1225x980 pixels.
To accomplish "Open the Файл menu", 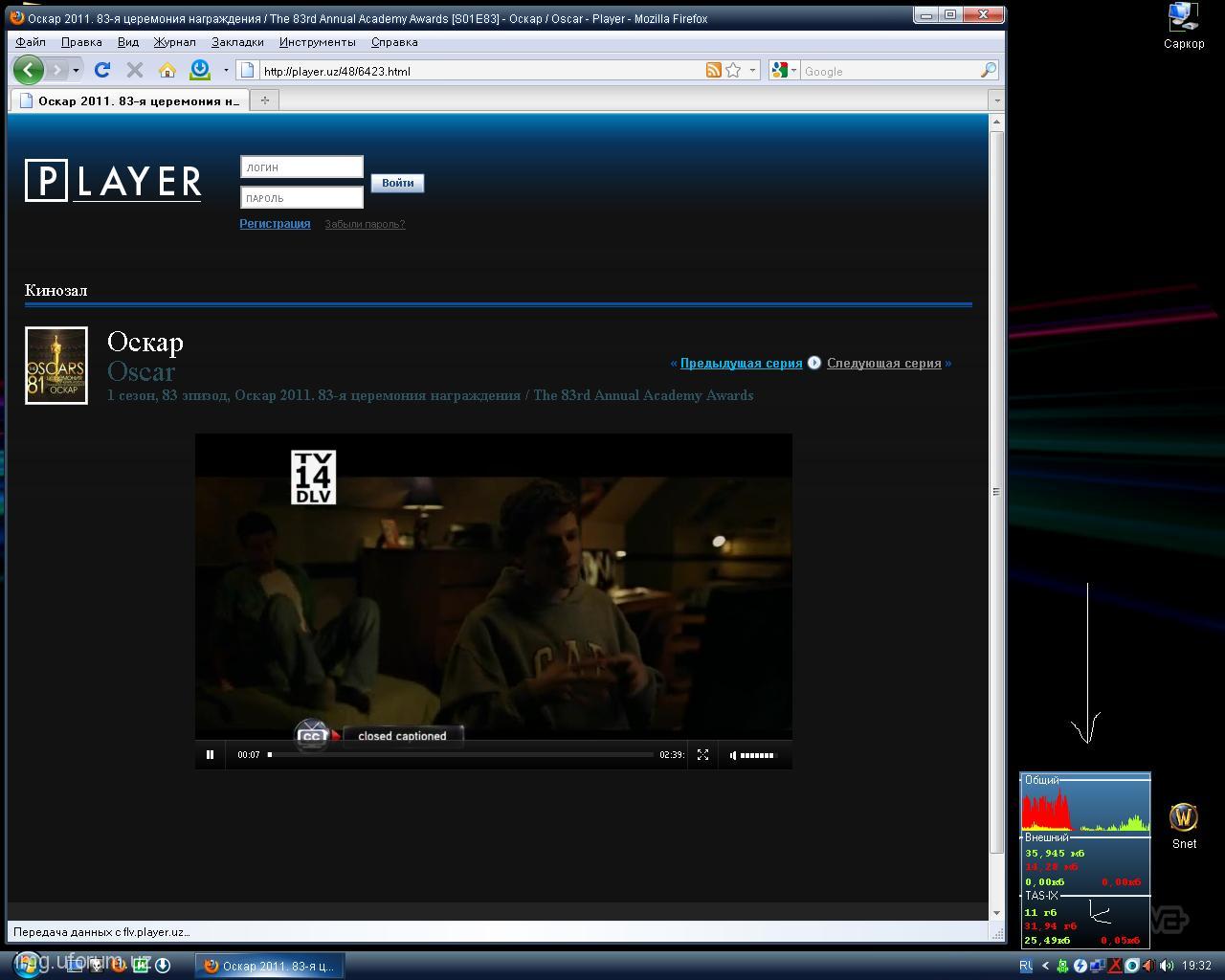I will pyautogui.click(x=31, y=42).
